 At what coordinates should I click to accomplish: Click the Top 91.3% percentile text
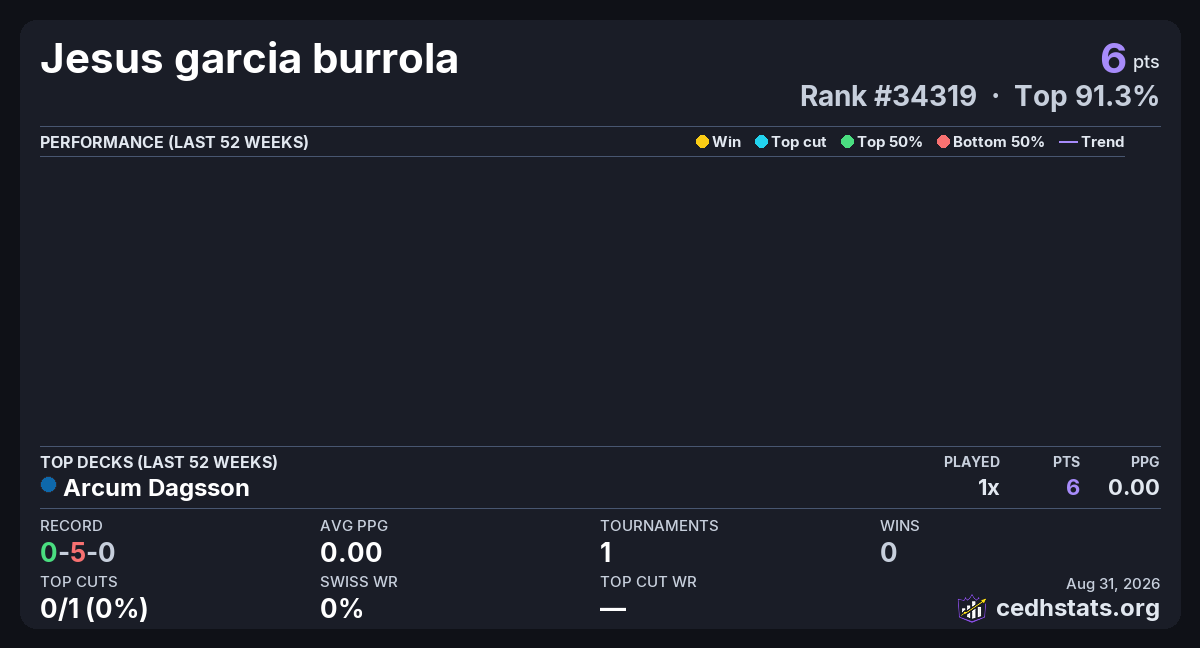[1087, 96]
